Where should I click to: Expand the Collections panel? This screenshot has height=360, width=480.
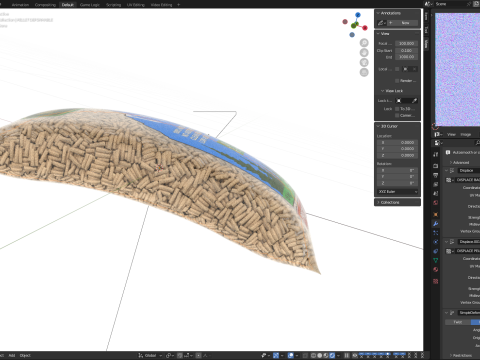point(378,202)
